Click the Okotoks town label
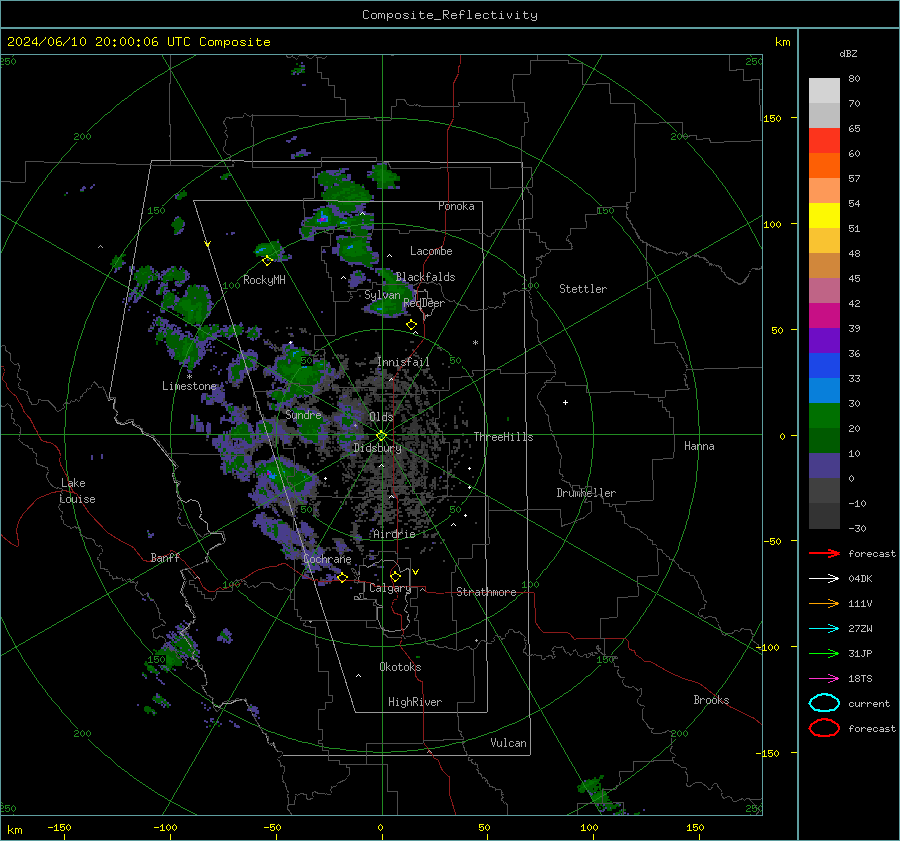This screenshot has height=841, width=900. 400,667
